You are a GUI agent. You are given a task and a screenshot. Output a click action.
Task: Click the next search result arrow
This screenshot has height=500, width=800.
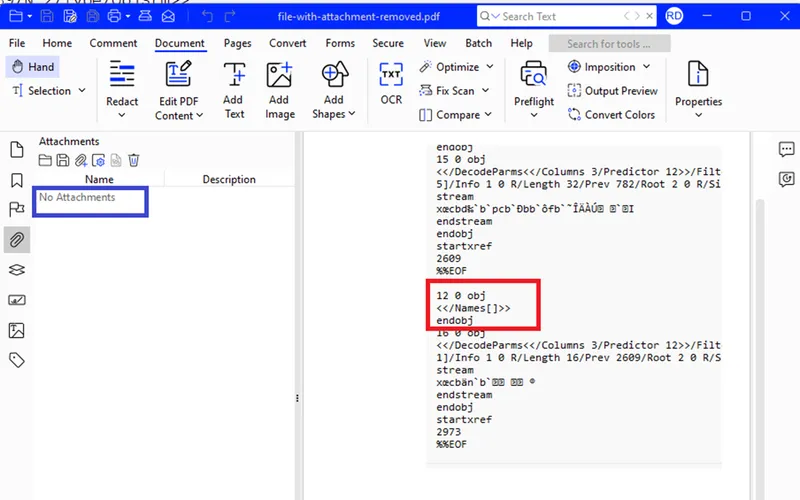(x=637, y=16)
